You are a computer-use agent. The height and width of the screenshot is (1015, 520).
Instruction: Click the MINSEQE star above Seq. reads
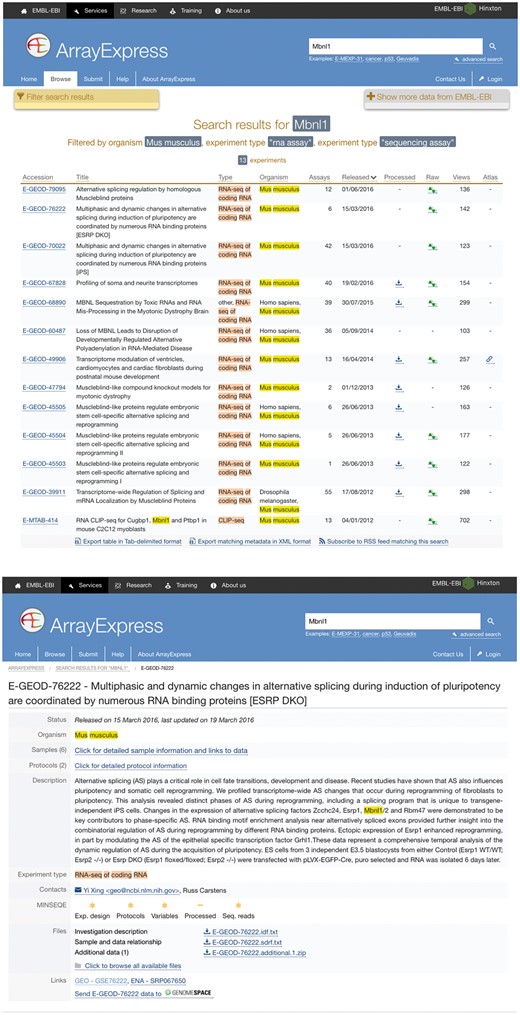tap(238, 906)
